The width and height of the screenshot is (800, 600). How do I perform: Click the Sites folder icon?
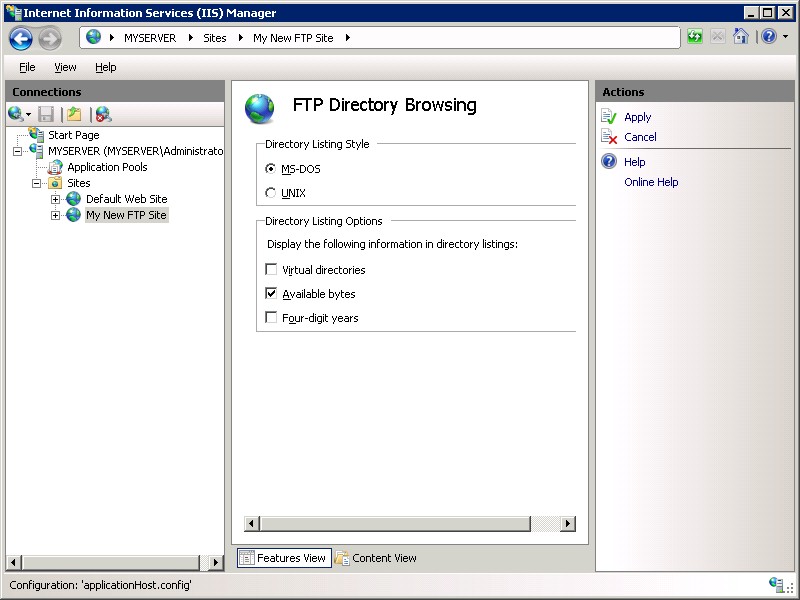(55, 183)
